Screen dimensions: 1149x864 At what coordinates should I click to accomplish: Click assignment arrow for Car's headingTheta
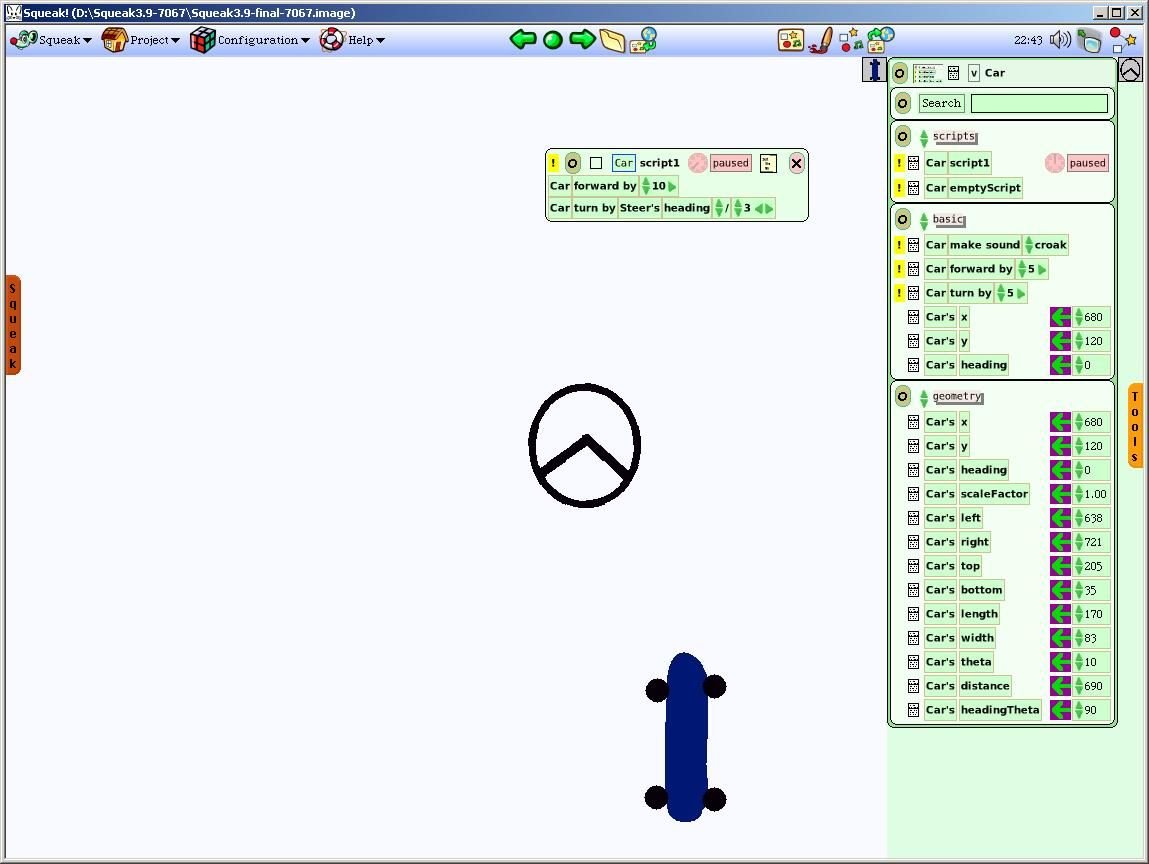1060,710
